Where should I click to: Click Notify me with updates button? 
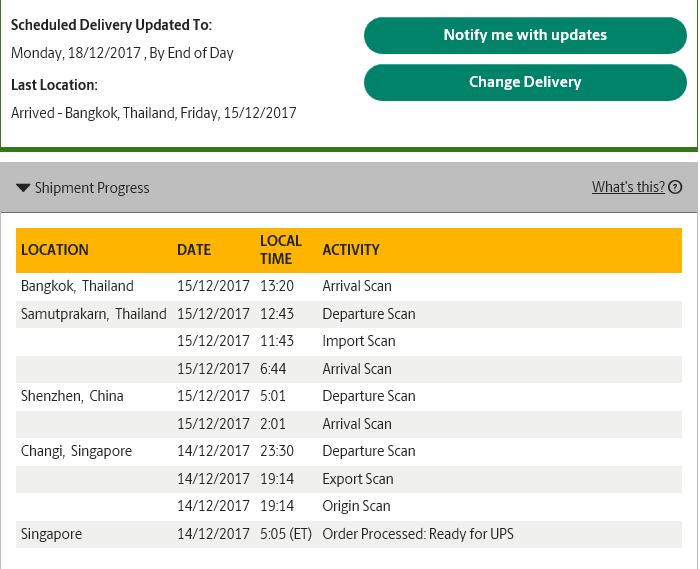(x=525, y=35)
